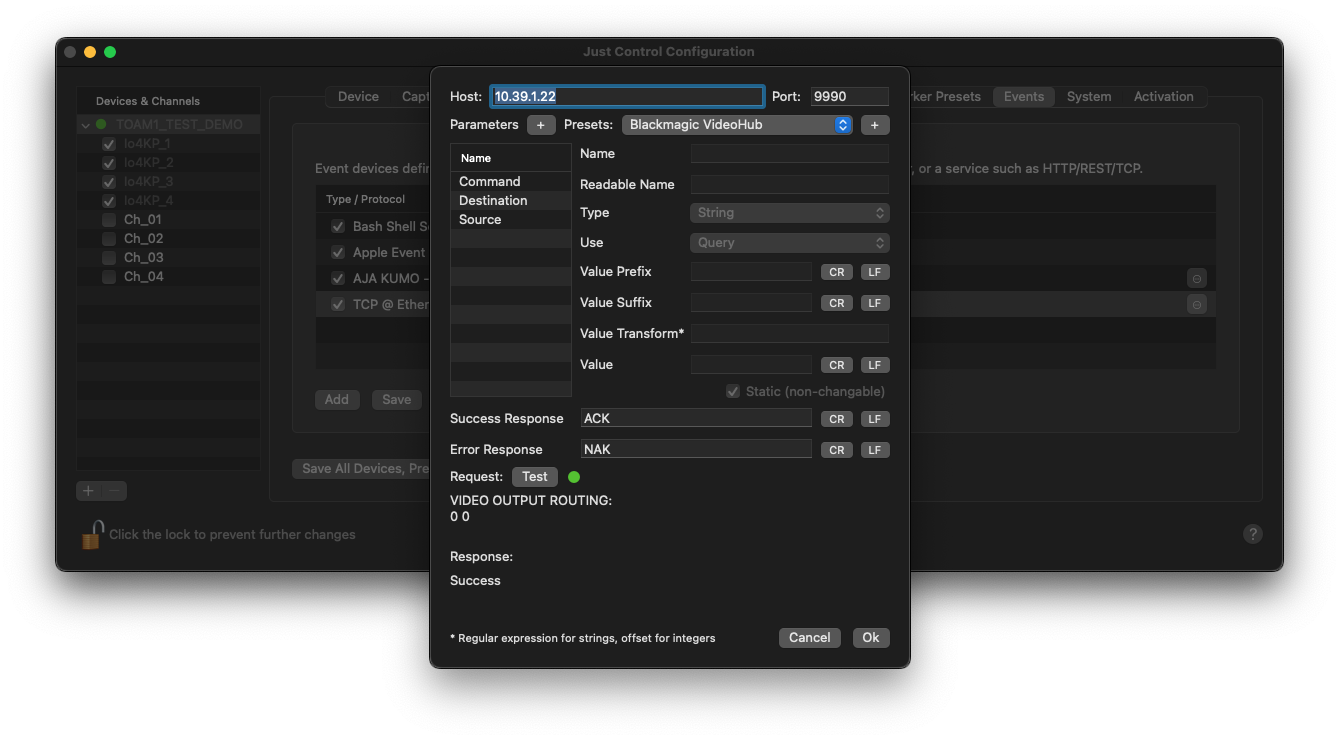Click the options icon on AJA KUMO row

[1196, 279]
